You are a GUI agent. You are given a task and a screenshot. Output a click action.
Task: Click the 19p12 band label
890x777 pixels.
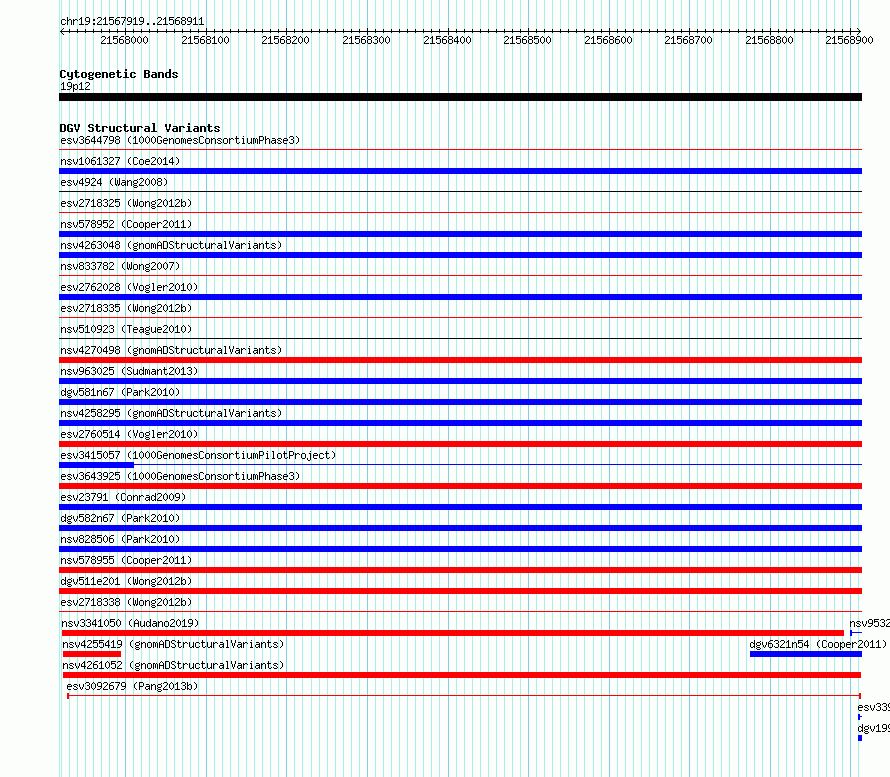(x=75, y=86)
